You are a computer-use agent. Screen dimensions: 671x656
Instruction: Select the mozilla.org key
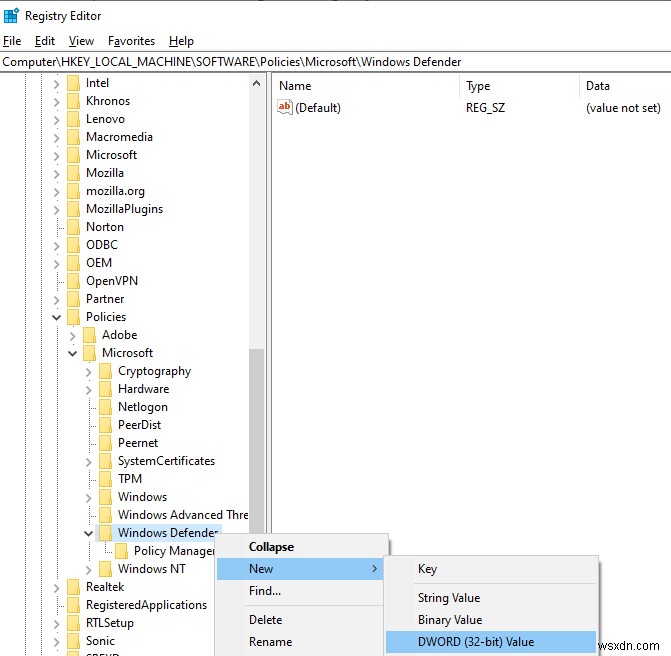click(x=116, y=191)
